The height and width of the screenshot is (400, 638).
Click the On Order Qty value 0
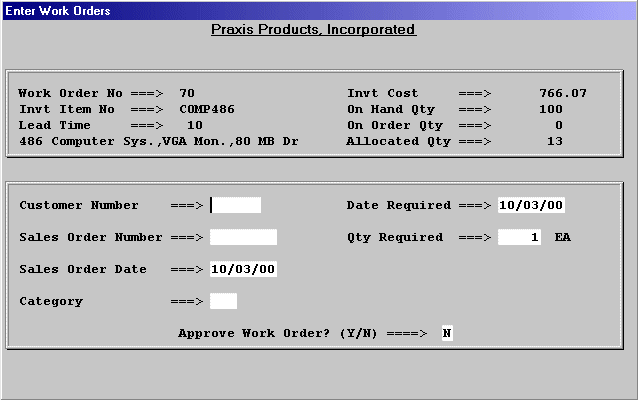[x=559, y=125]
